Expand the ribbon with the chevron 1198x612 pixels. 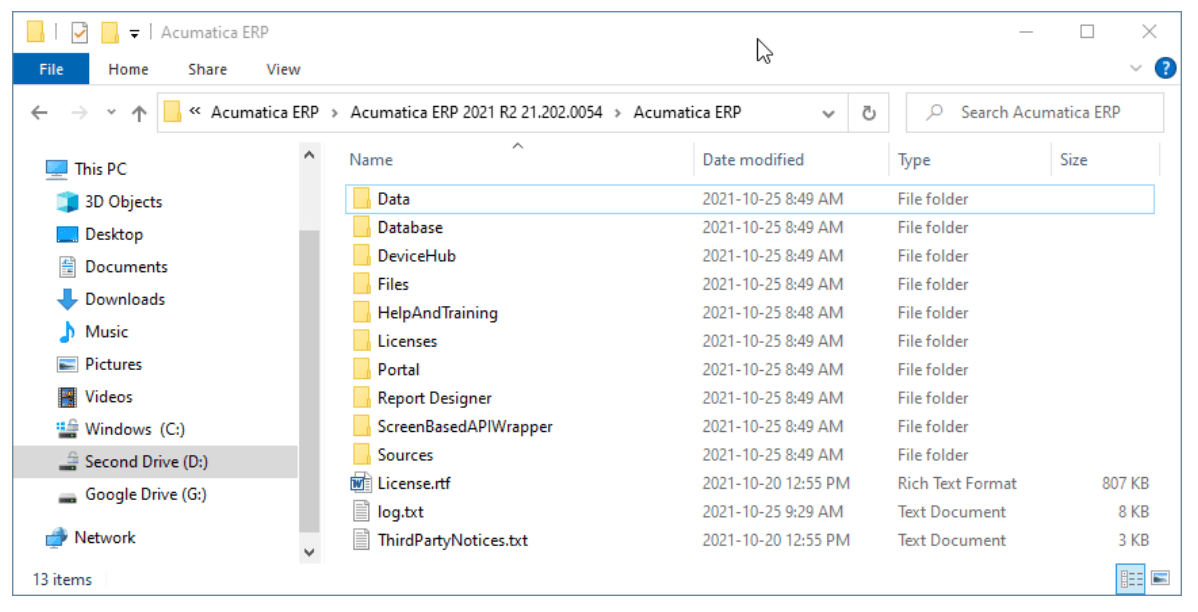[1135, 68]
